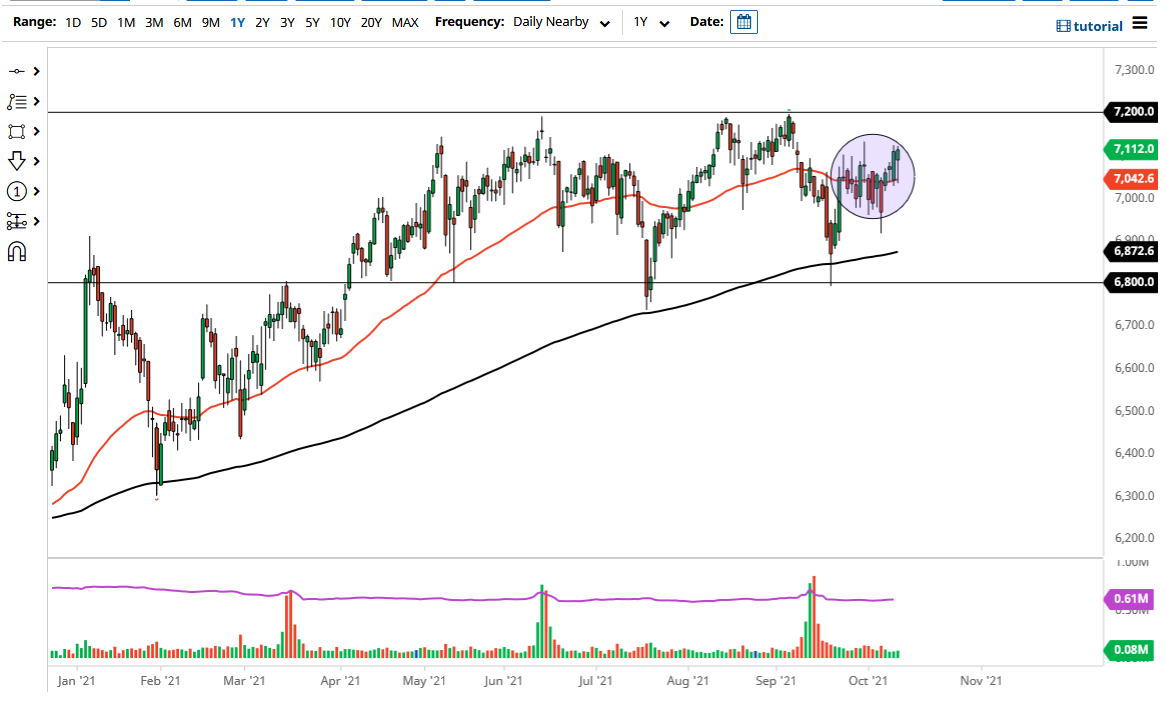
Task: Open the chart period 1Y dropdown
Action: [x=649, y=21]
